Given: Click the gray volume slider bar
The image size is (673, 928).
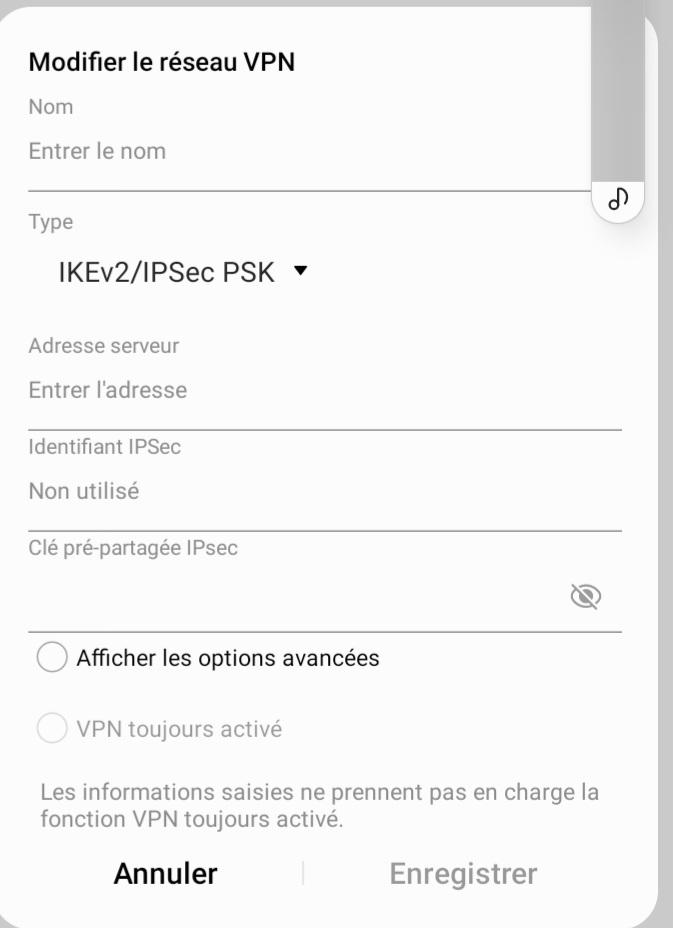Looking at the screenshot, I should (x=618, y=90).
